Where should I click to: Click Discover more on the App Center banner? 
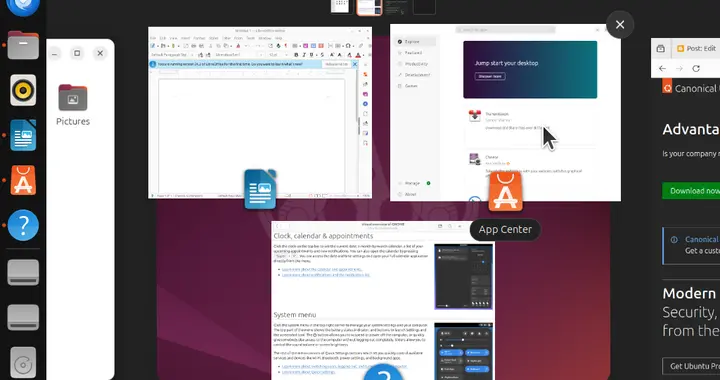[x=490, y=76]
